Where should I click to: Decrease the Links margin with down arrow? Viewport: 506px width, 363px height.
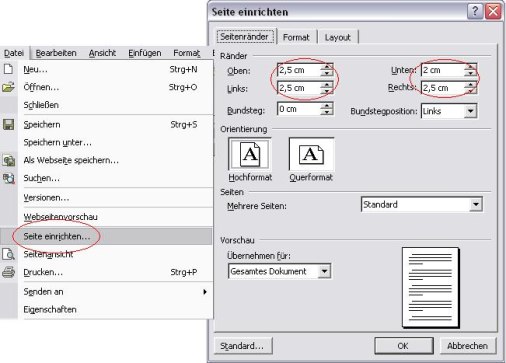click(327, 91)
